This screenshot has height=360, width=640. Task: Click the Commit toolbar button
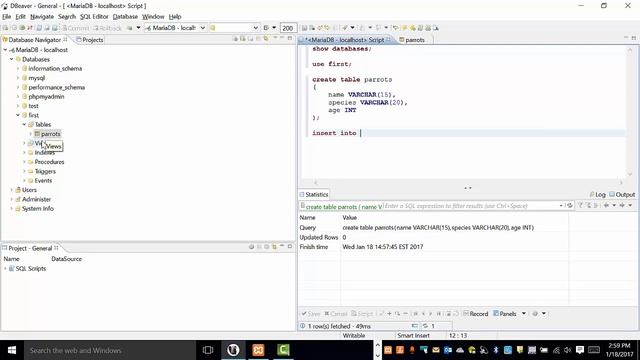[75, 28]
